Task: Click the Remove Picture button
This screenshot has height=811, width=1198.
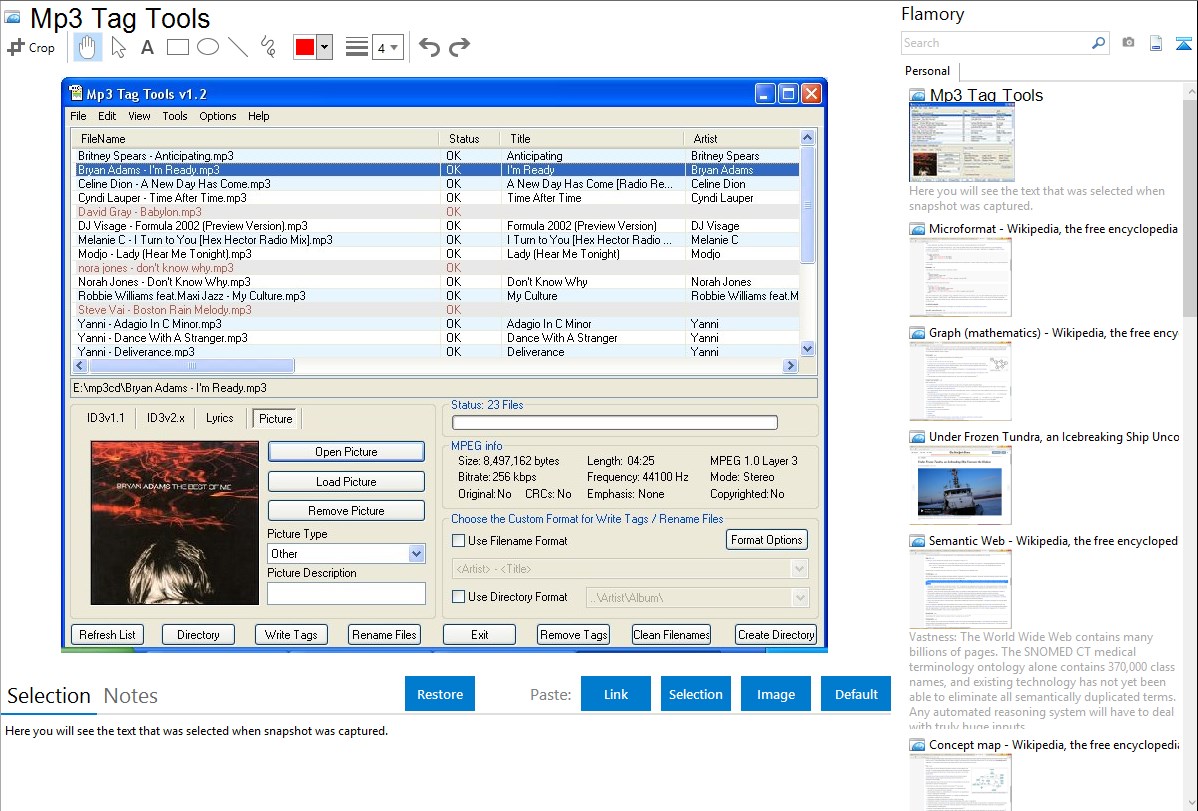Action: coord(346,511)
